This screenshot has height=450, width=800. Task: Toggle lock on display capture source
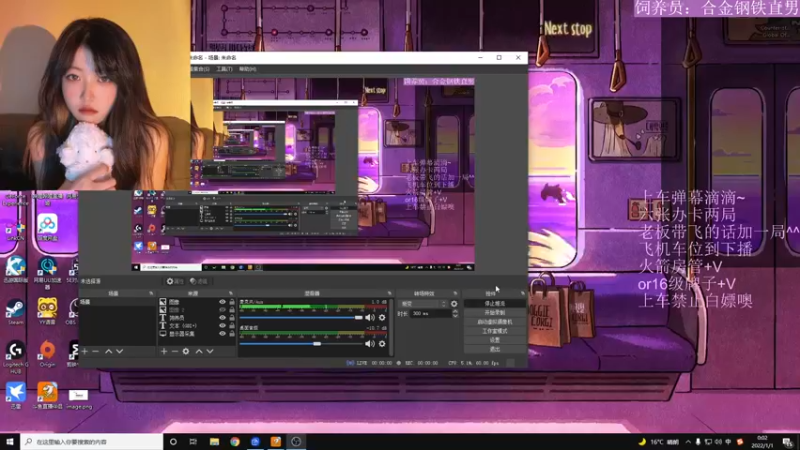click(232, 334)
